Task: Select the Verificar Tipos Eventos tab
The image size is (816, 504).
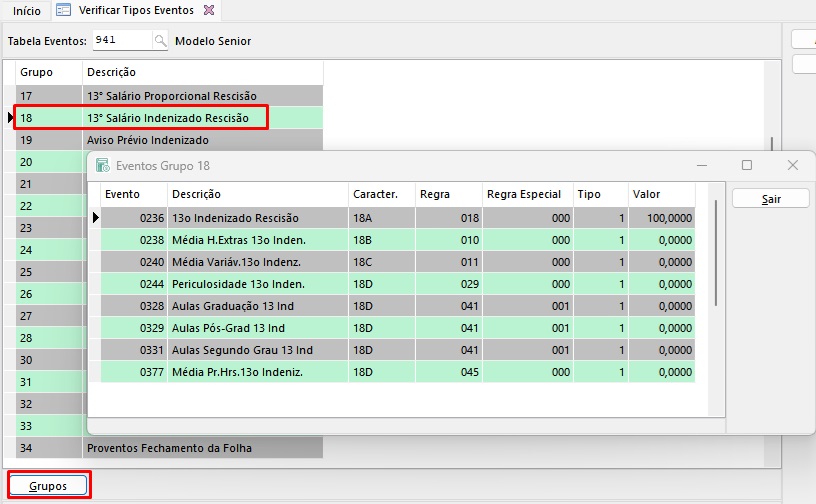Action: coord(136,10)
